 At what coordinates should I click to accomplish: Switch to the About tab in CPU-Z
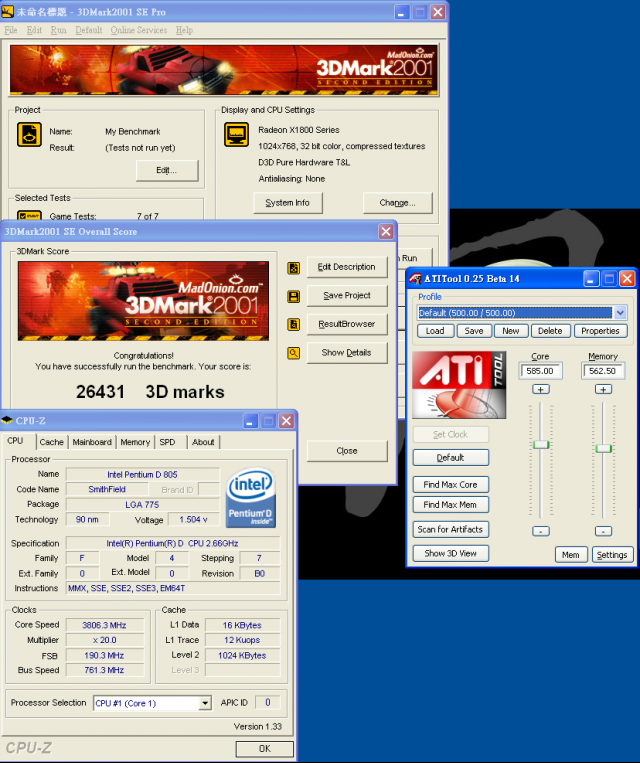203,442
